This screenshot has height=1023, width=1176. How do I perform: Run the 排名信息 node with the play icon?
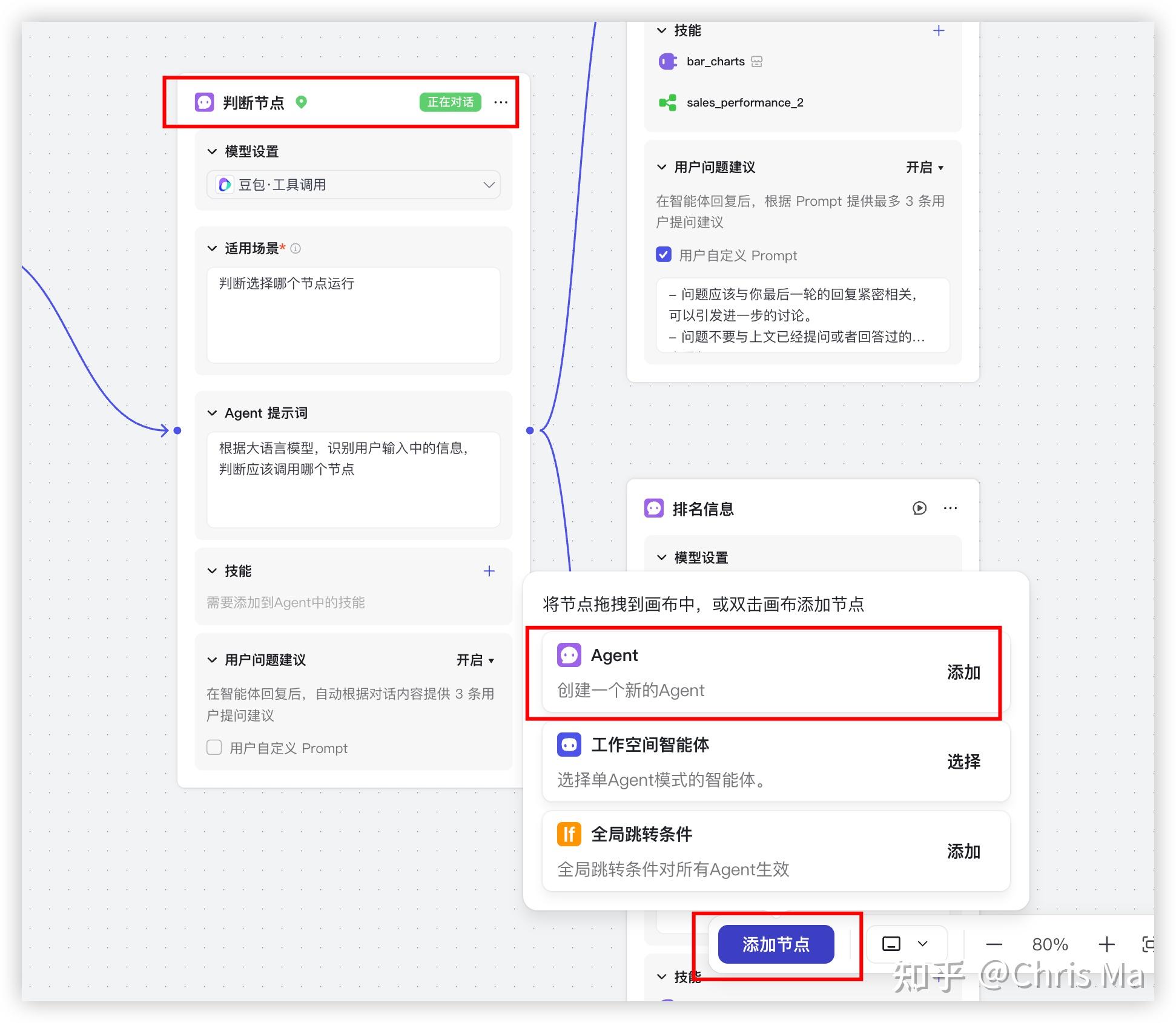[919, 508]
